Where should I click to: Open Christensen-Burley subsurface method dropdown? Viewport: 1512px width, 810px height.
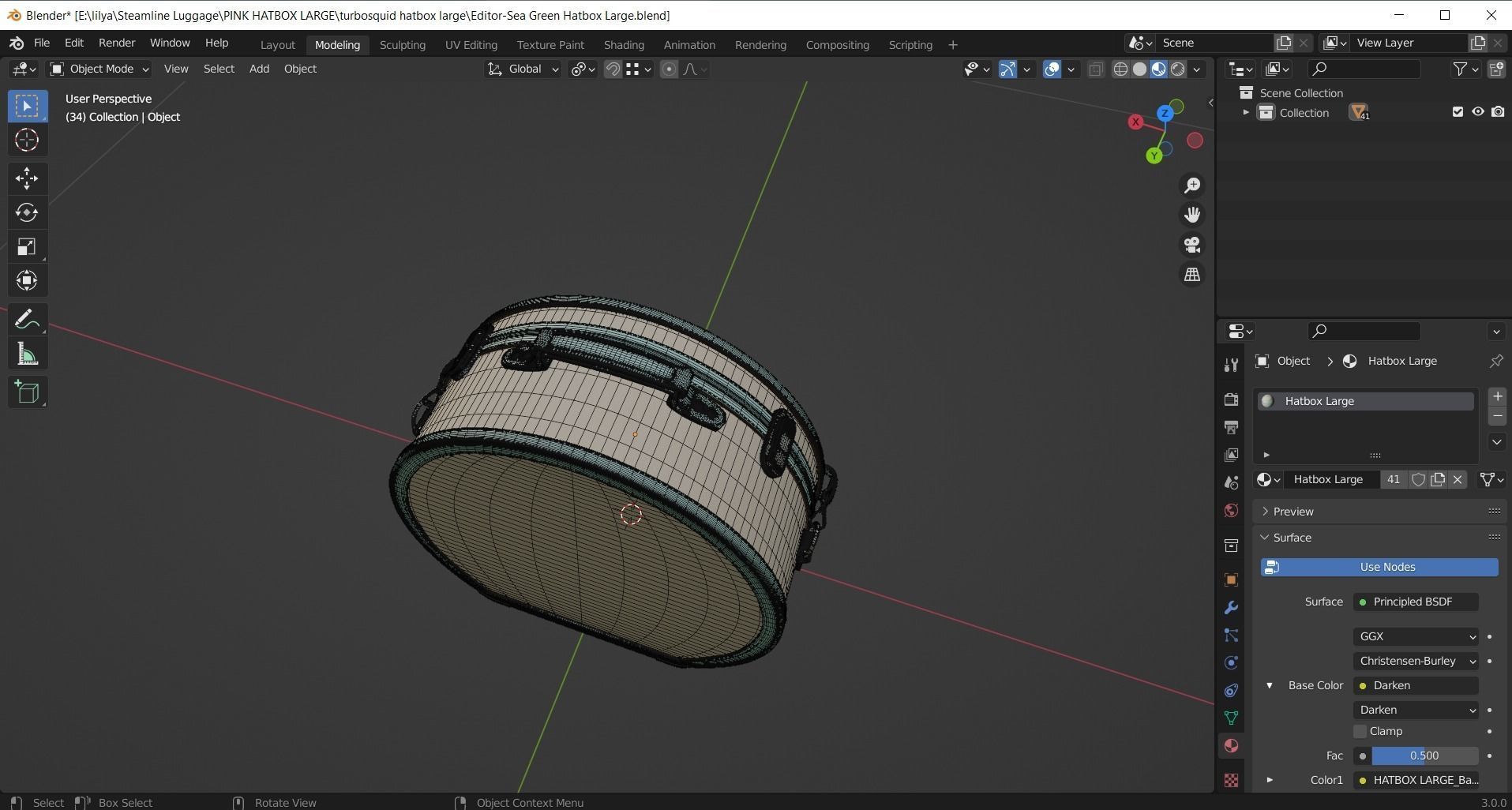[x=1416, y=661]
